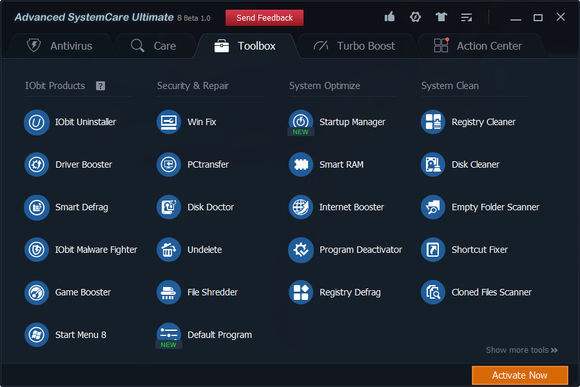Viewport: 580px width, 387px height.
Task: Open the Start Menu 8 icon
Action: point(37,335)
